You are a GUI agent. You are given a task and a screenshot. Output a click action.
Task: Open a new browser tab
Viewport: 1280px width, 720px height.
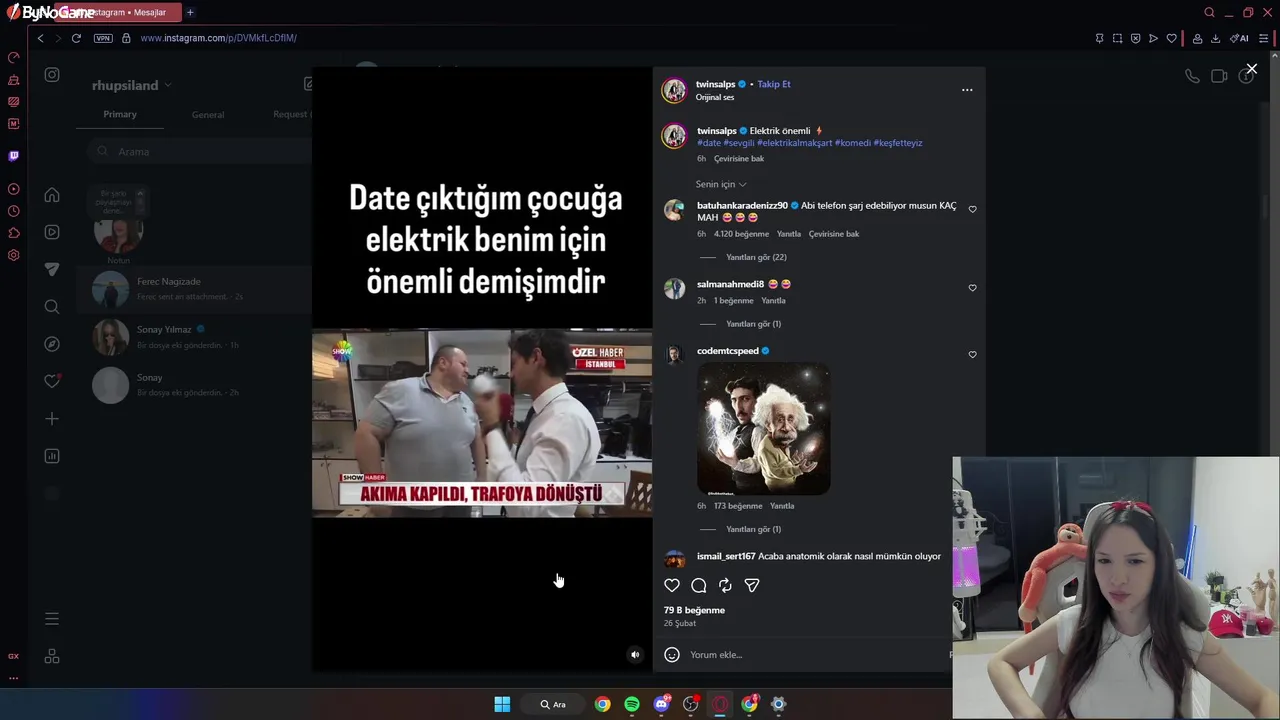[190, 12]
